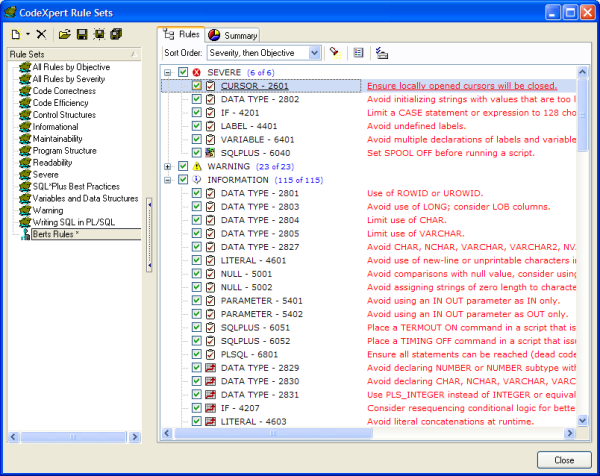Switch to the Summary tab
600x476 pixels.
[232, 35]
